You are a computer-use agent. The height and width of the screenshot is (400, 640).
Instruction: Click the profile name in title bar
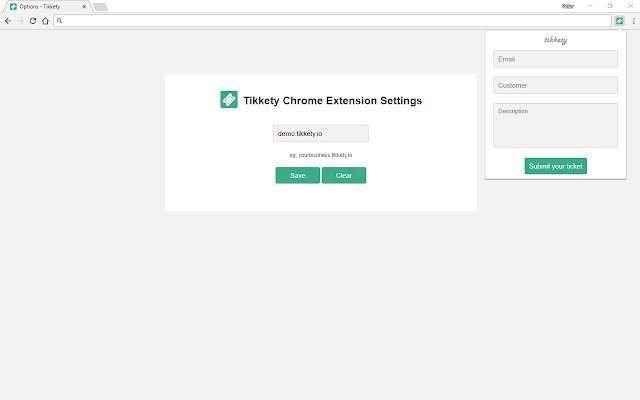point(568,6)
